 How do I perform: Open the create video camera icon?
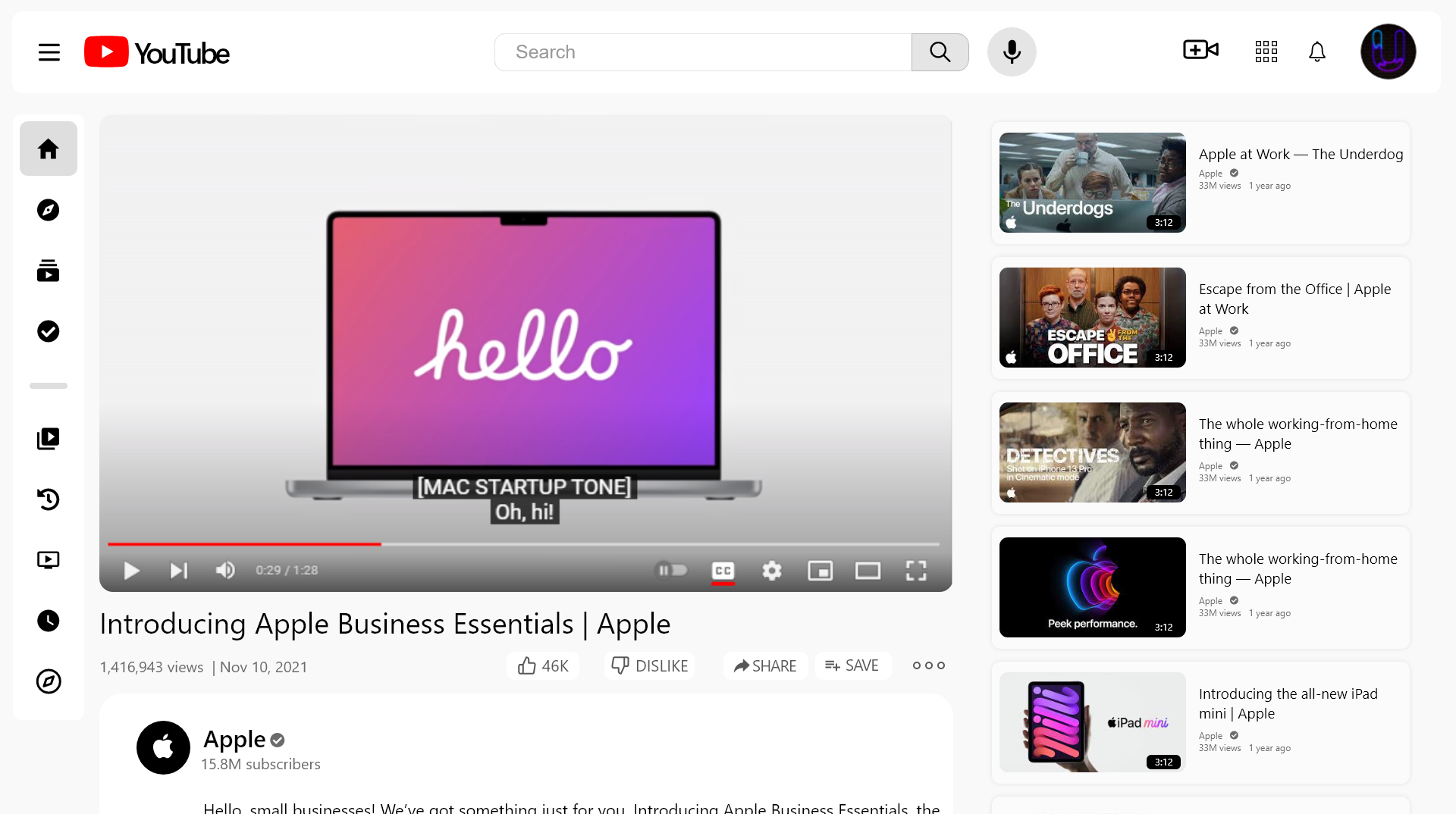[1200, 50]
